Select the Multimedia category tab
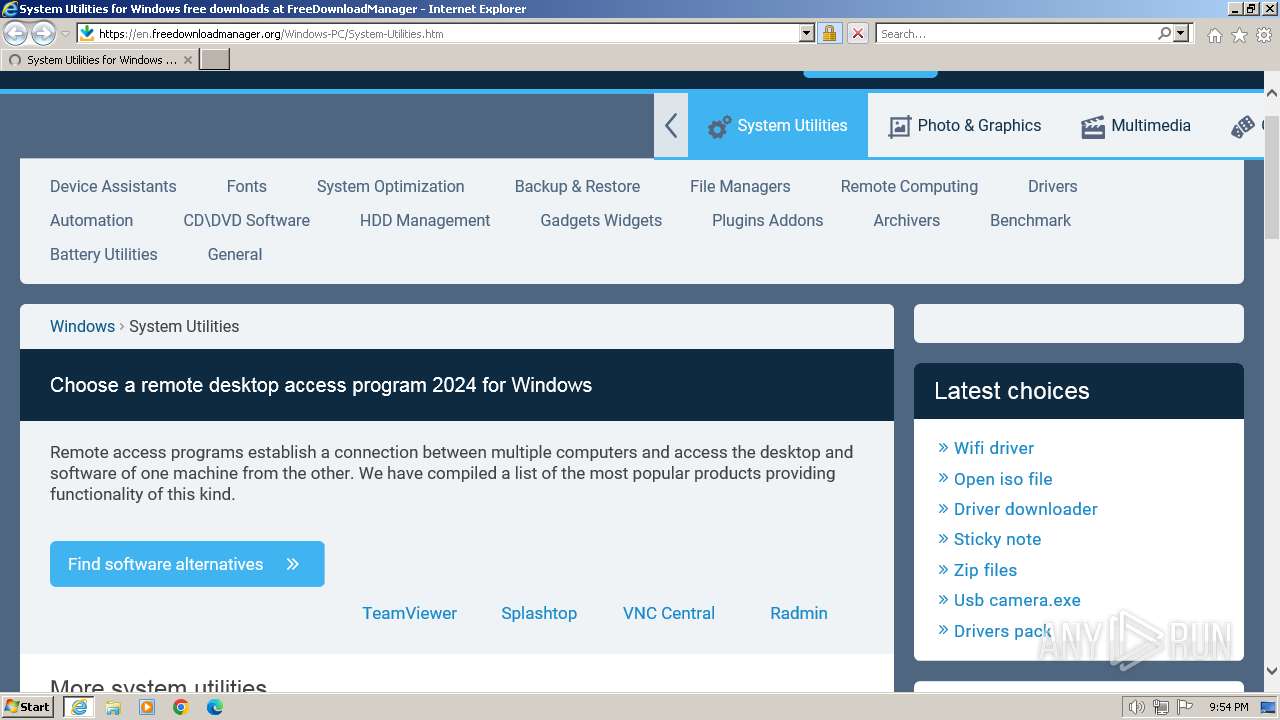This screenshot has width=1280, height=720. pos(1136,125)
